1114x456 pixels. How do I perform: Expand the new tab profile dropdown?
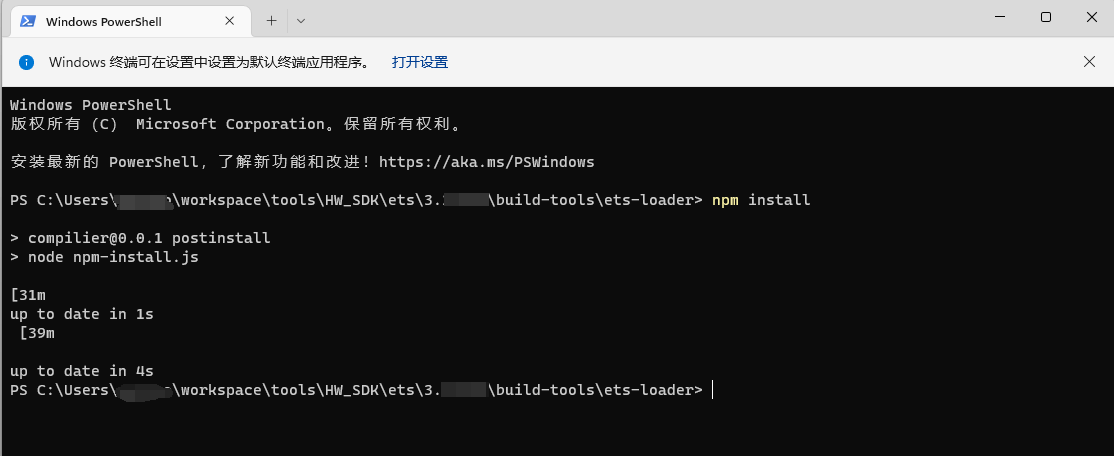(301, 20)
